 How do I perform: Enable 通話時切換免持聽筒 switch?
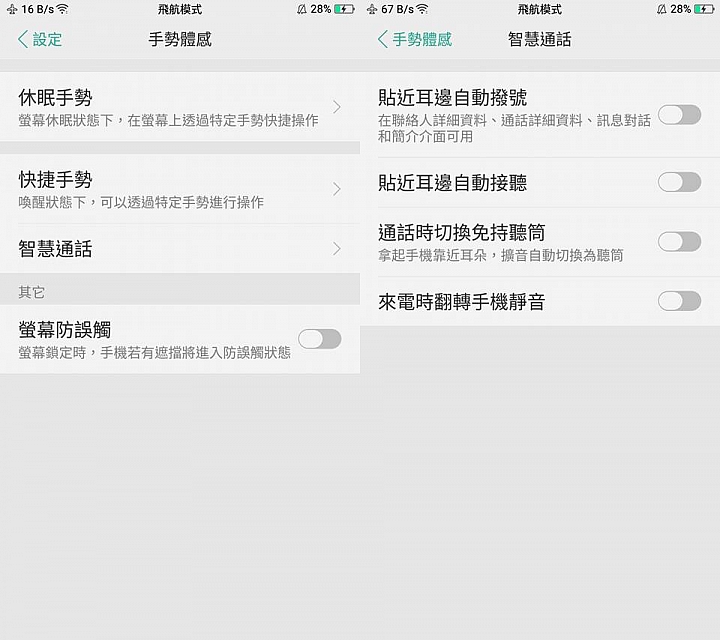(x=680, y=241)
